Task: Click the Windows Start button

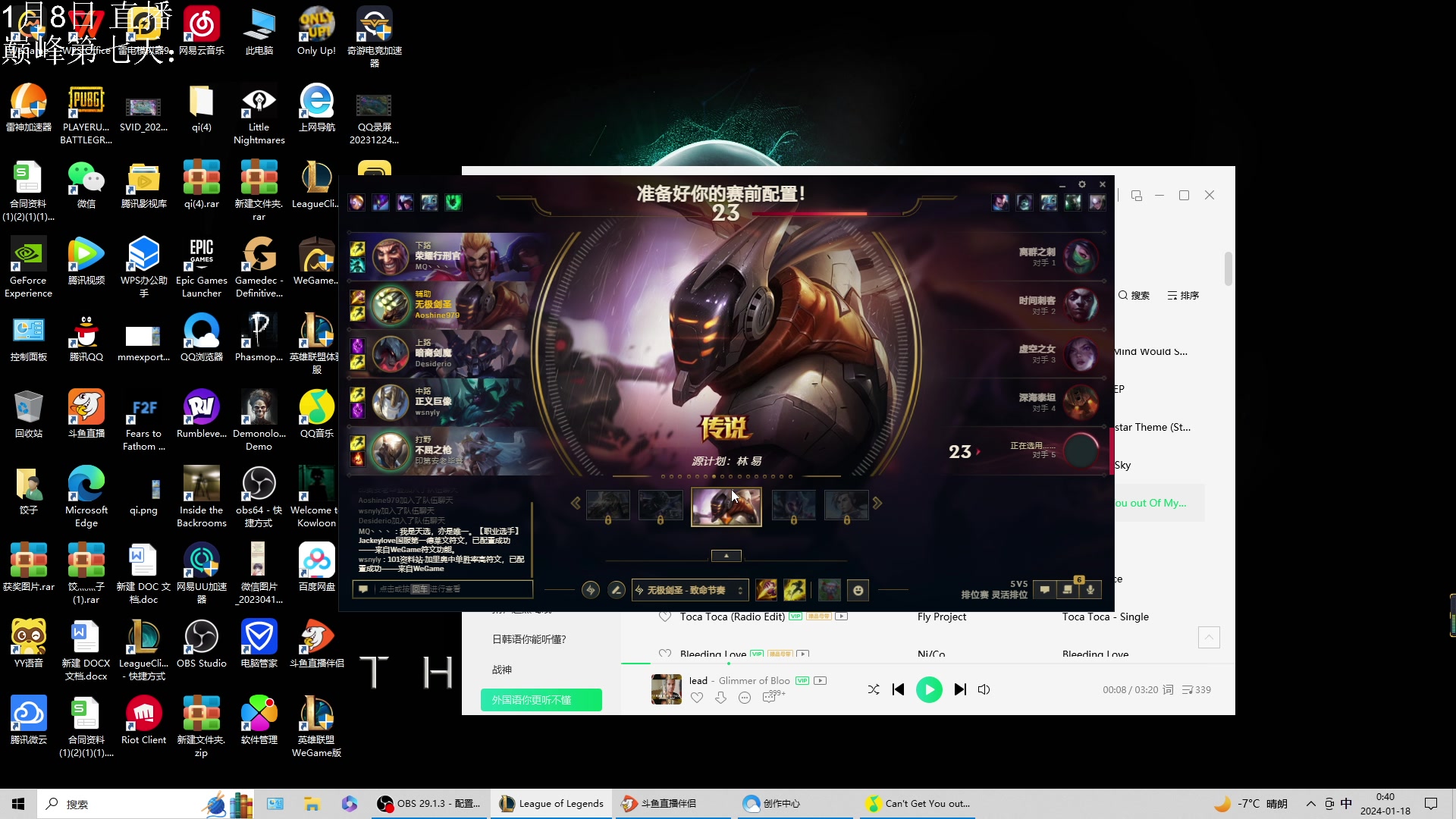Action: point(18,803)
